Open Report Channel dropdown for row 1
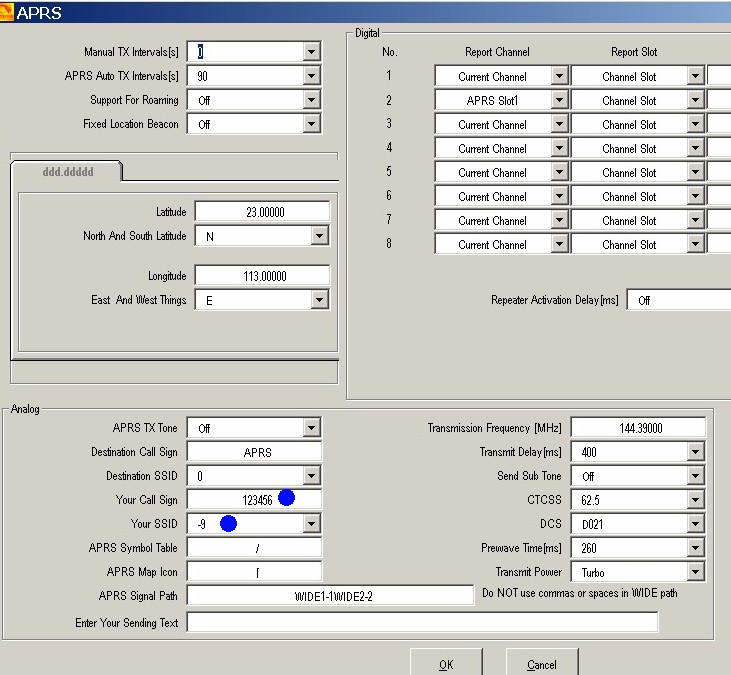 coord(559,76)
